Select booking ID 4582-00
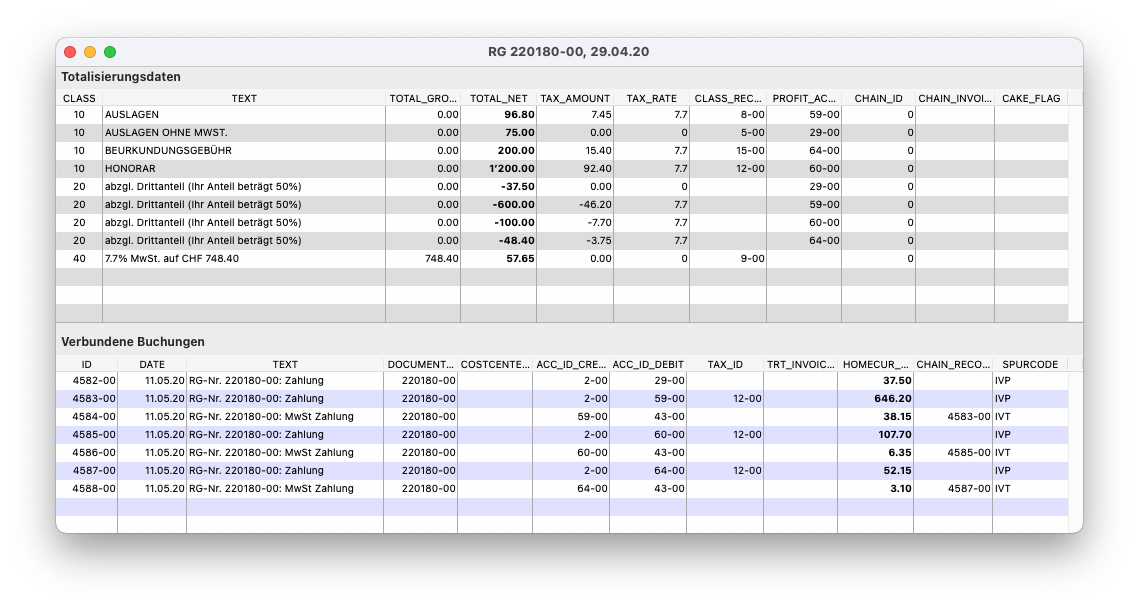This screenshot has width=1139, height=607. point(94,380)
